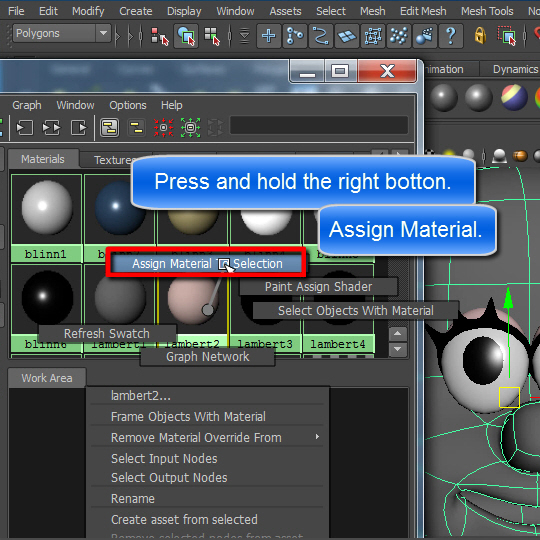Toggle the deformations selection mask icon

coord(373,36)
